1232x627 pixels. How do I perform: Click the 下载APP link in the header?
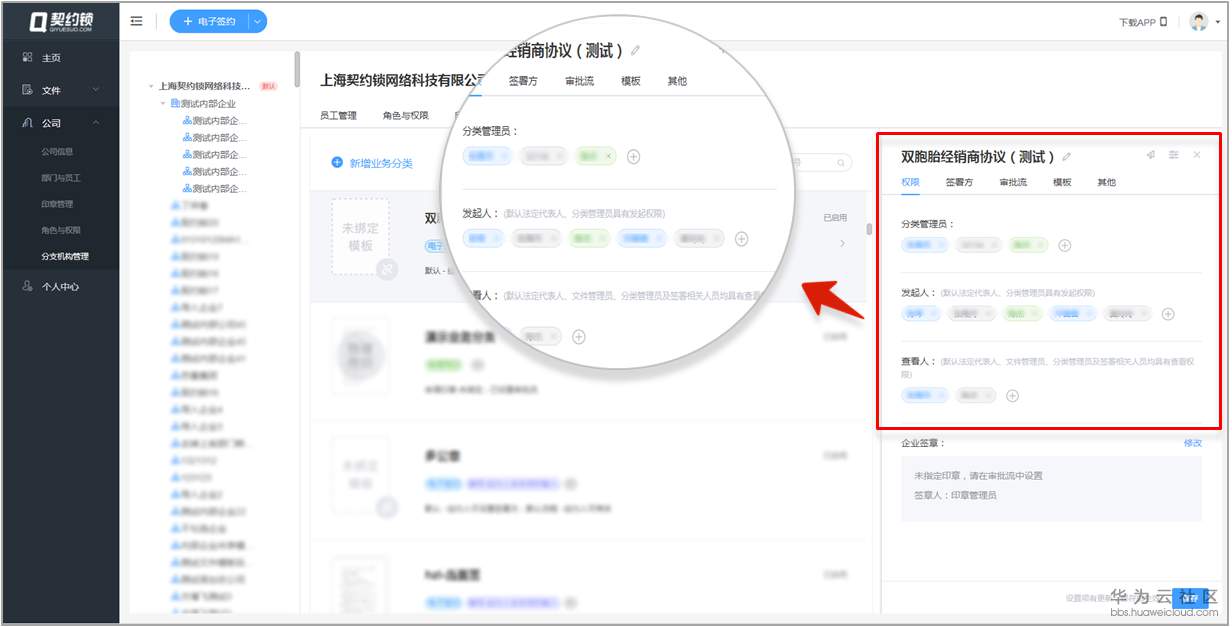click(x=1142, y=22)
